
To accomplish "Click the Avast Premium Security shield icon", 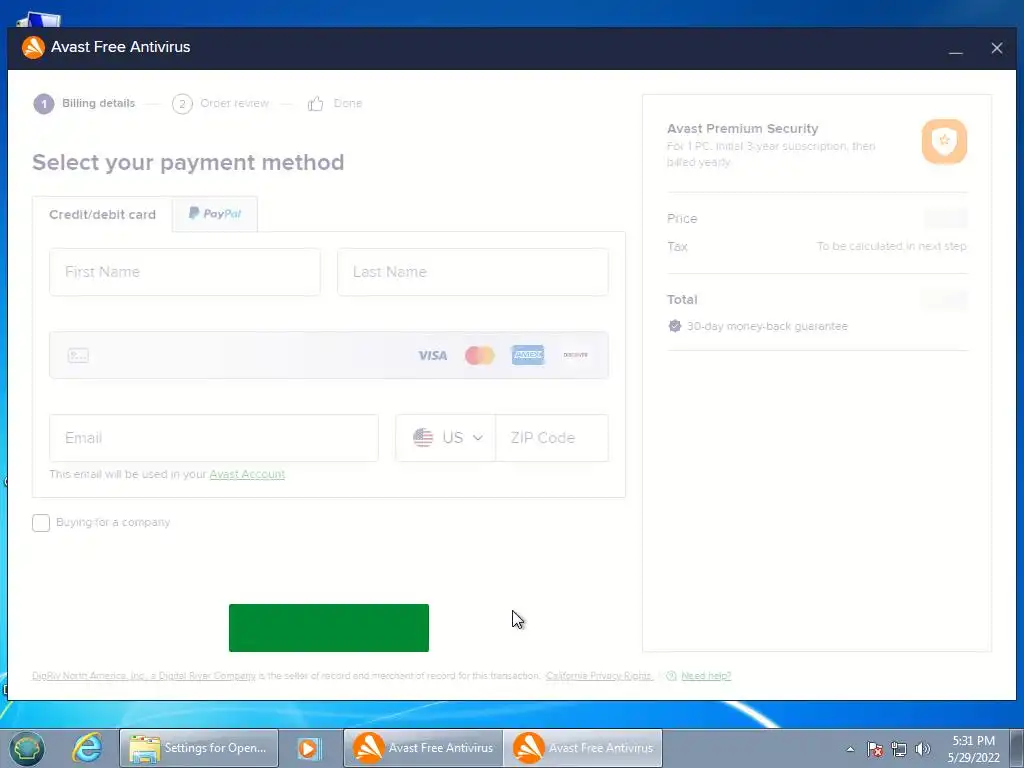I will click(x=944, y=141).
